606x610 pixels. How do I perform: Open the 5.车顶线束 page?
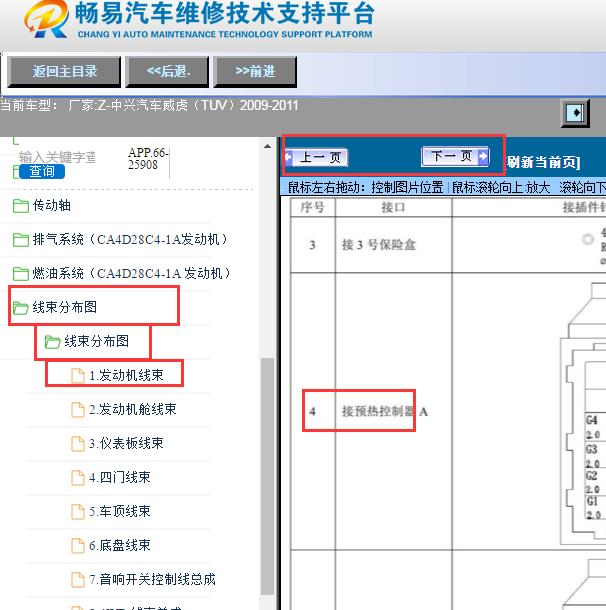(120, 511)
